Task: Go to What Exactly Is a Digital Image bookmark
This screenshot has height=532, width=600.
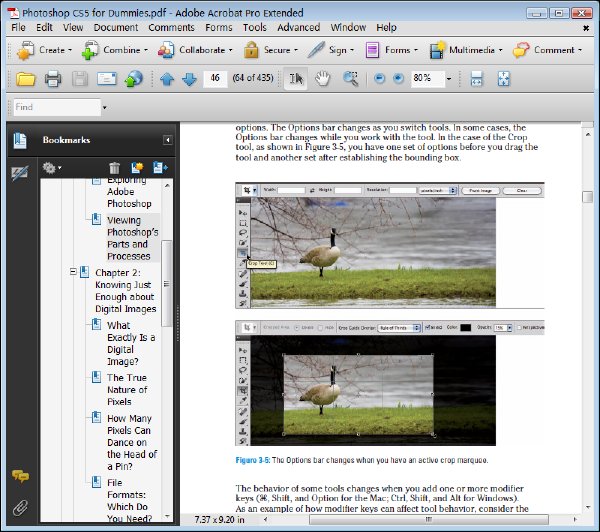Action: point(131,343)
